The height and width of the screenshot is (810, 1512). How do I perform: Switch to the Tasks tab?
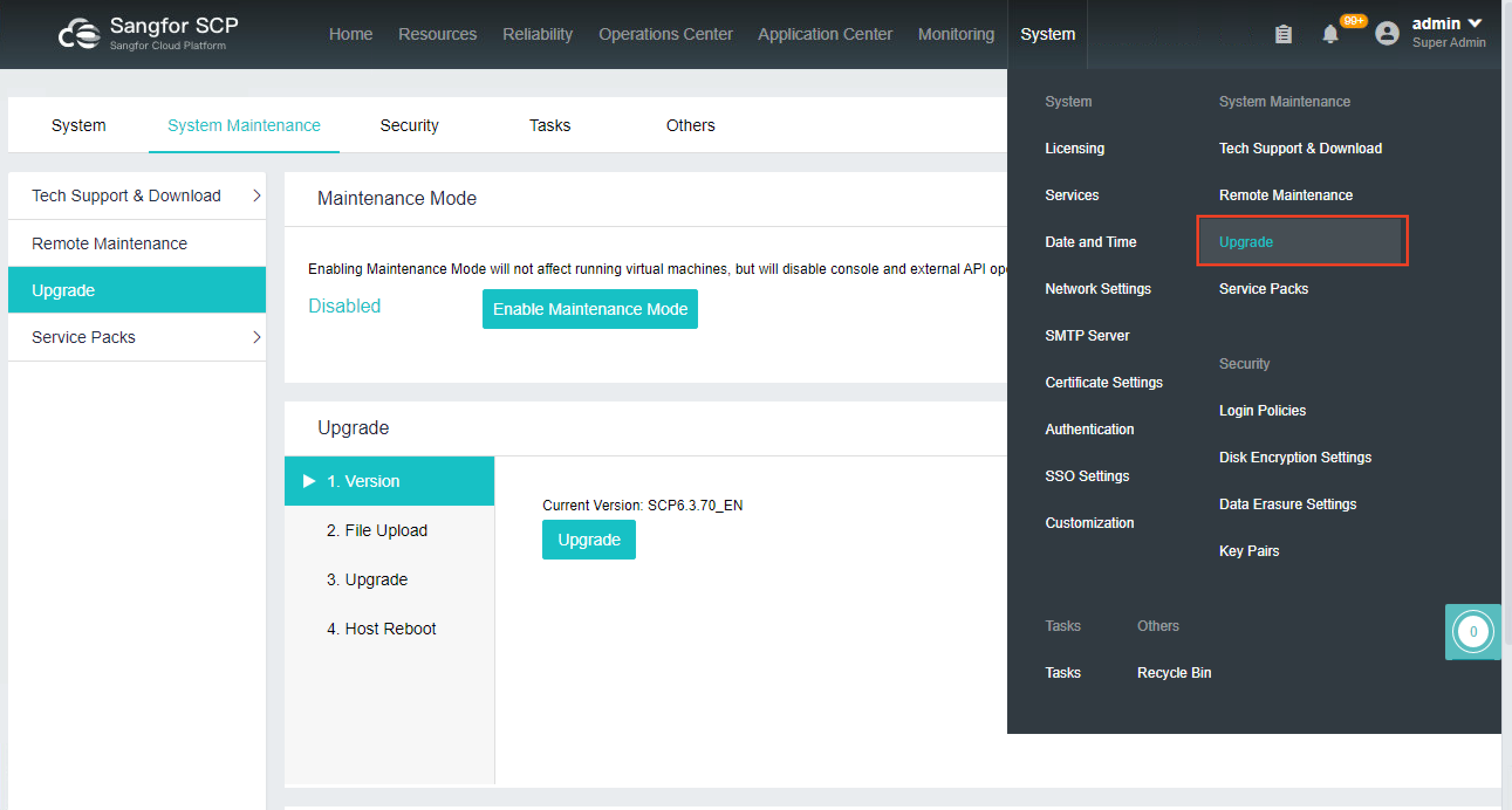549,125
